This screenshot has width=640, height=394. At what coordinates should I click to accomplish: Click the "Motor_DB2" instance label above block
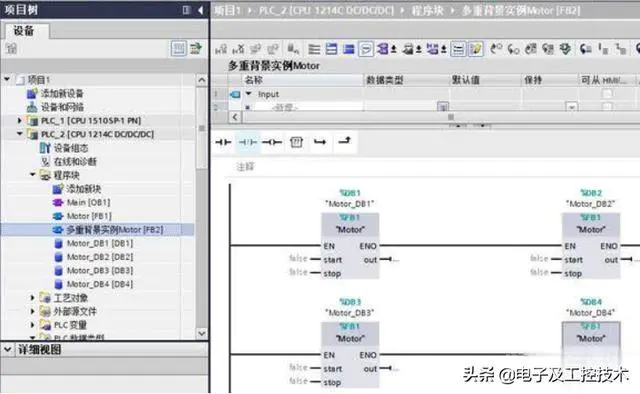tap(590, 203)
